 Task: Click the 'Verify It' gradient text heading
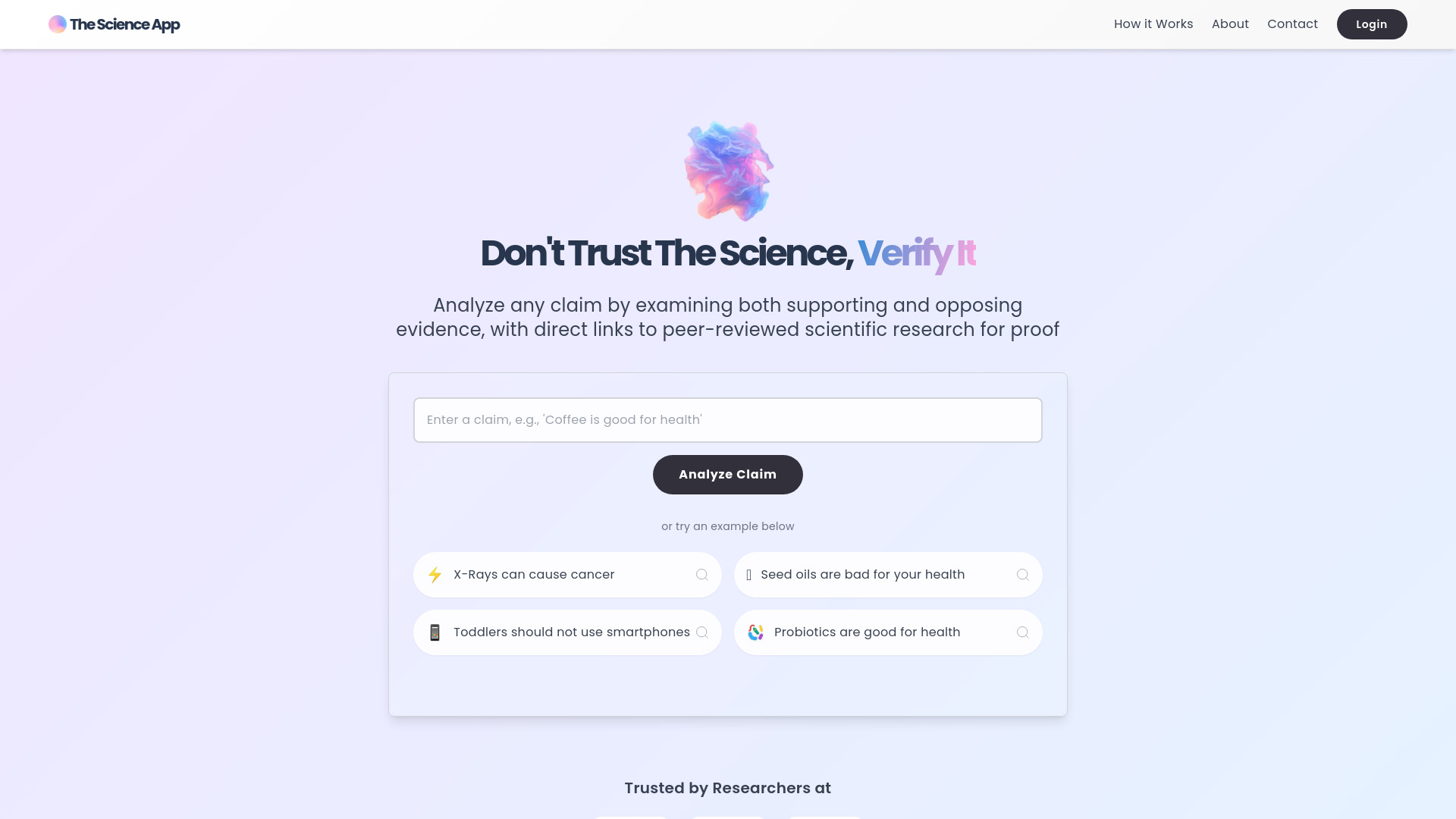[x=916, y=252]
